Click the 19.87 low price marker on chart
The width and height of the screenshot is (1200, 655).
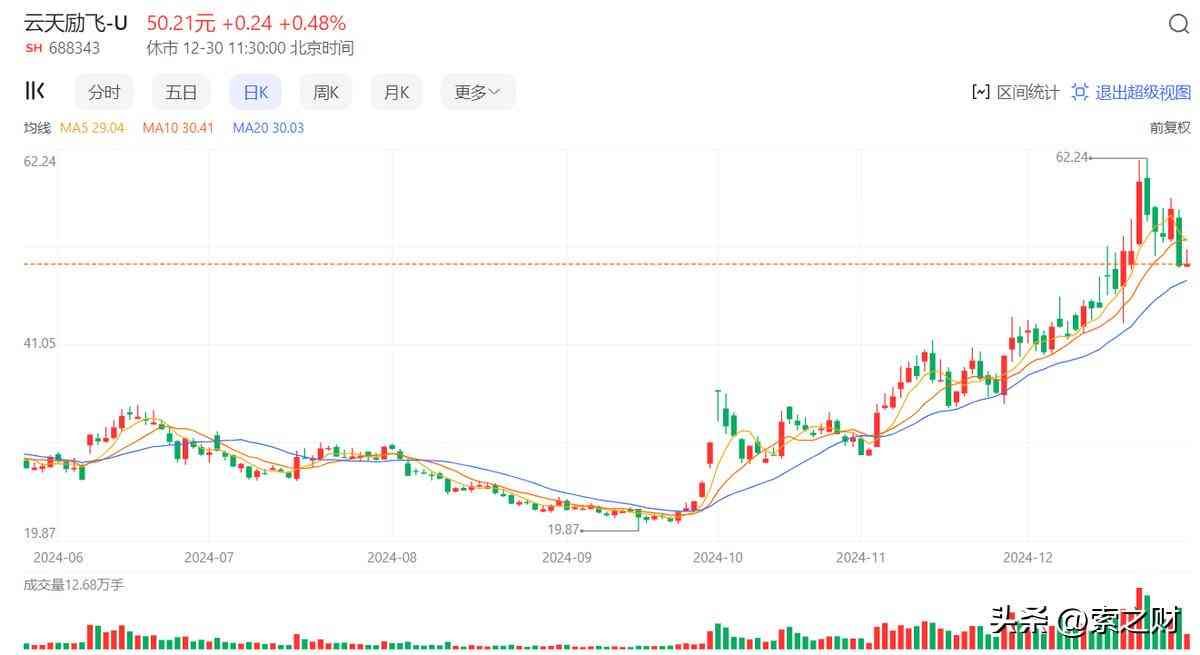tap(564, 528)
